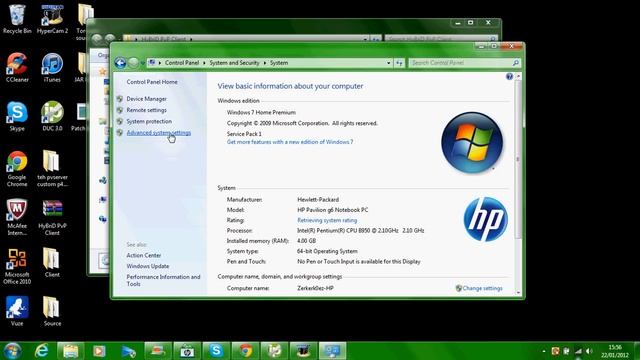Image resolution: width=640 pixels, height=360 pixels.
Task: Open Action Center under See also
Action: [144, 256]
